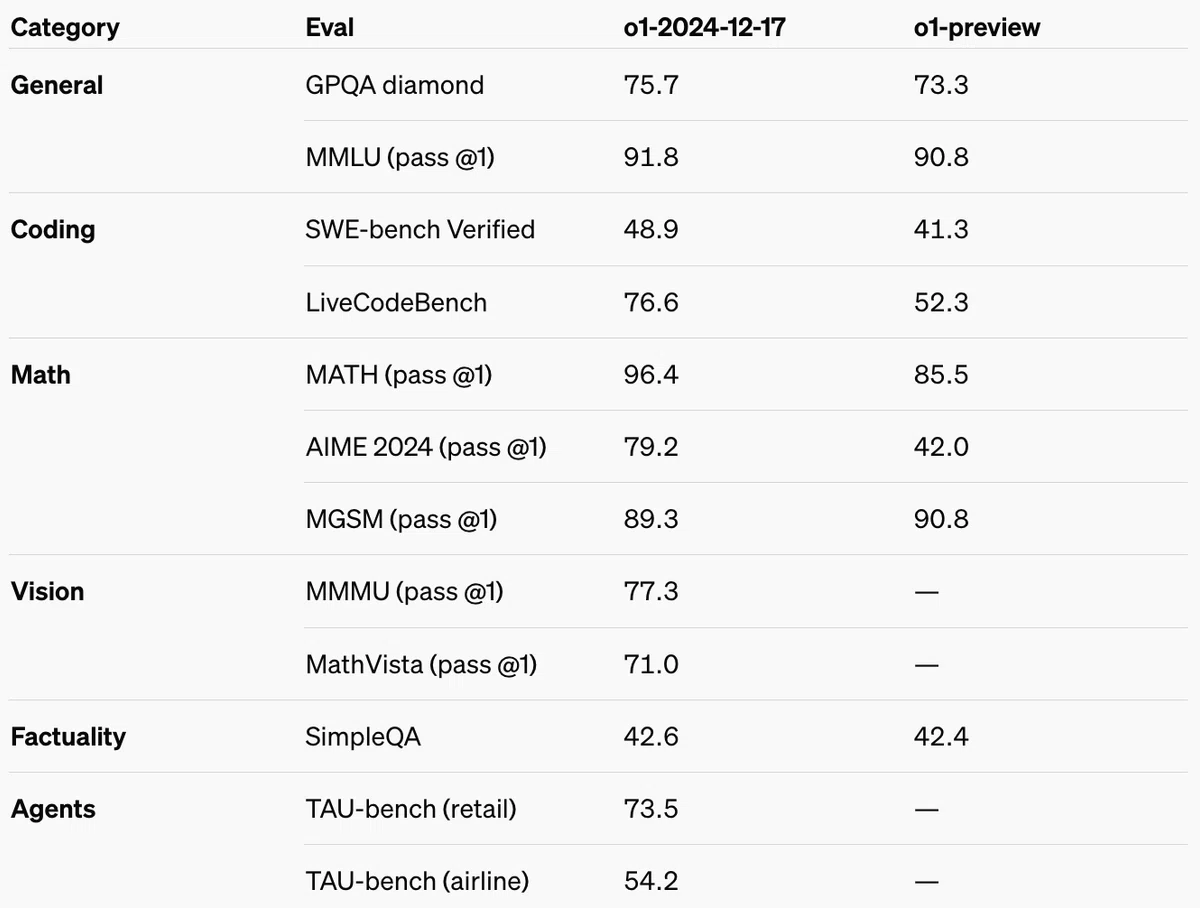
Task: Click the 96.4 score for MATH
Action: (x=650, y=375)
